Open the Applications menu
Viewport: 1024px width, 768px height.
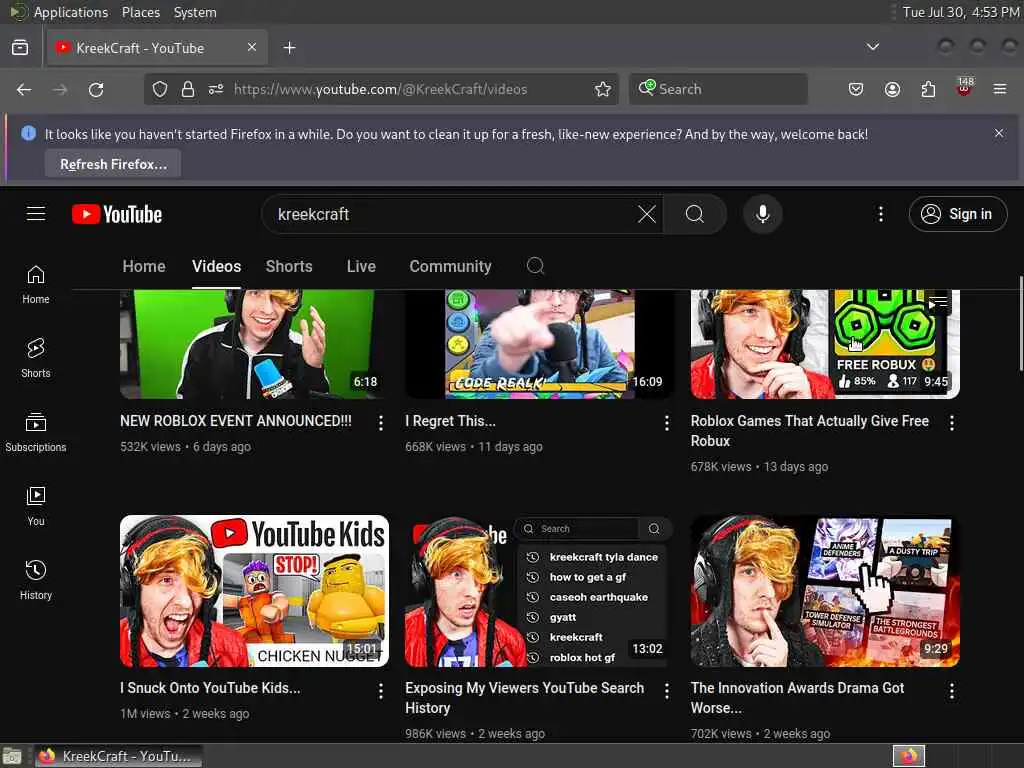[x=71, y=12]
